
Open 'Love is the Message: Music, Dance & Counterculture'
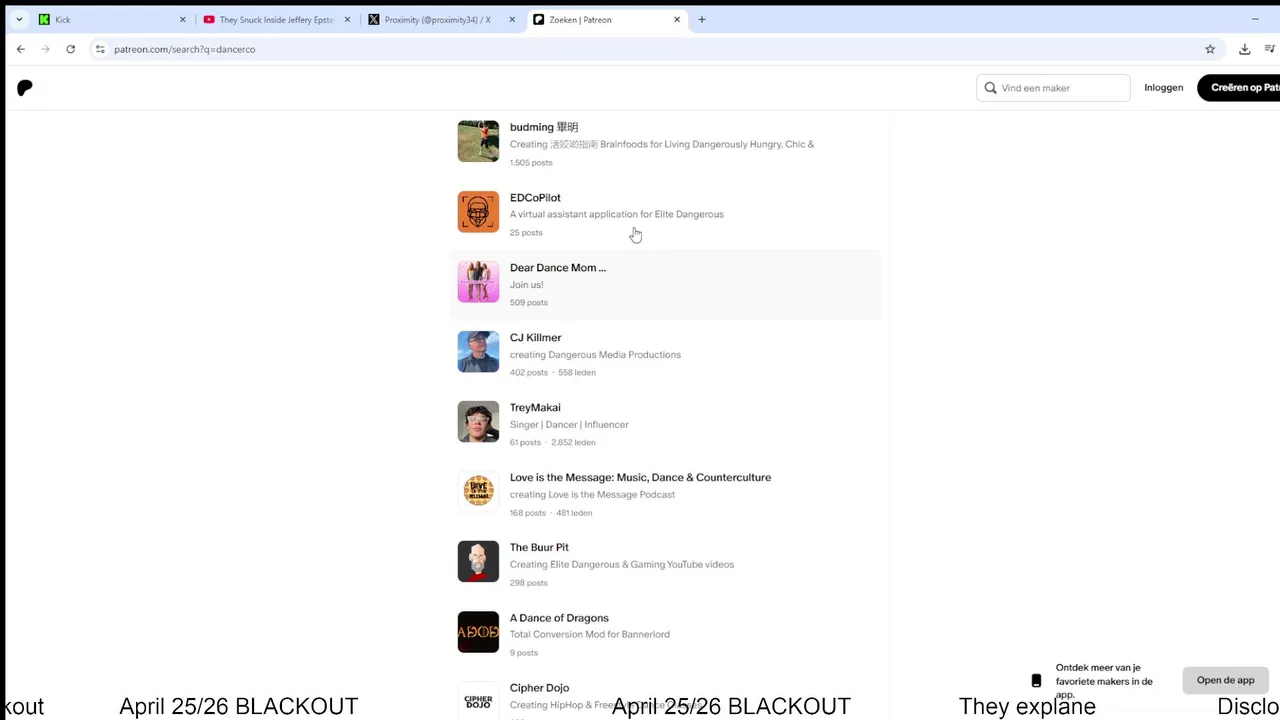[640, 478]
